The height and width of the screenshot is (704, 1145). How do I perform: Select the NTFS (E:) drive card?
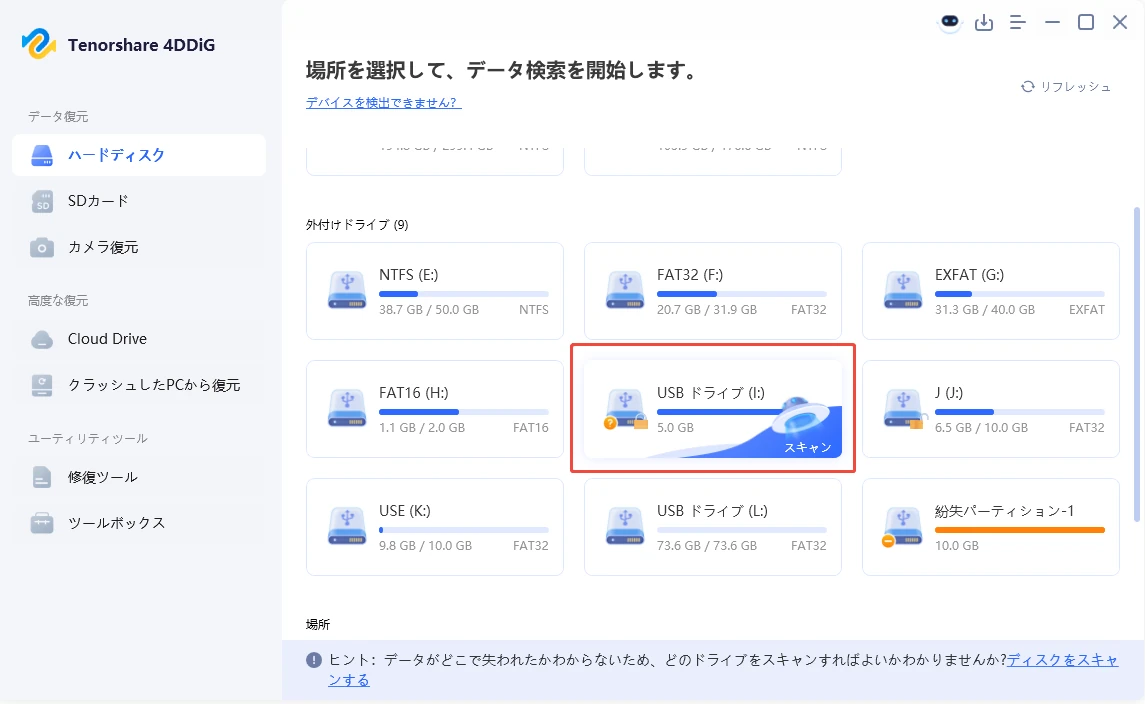(434, 291)
